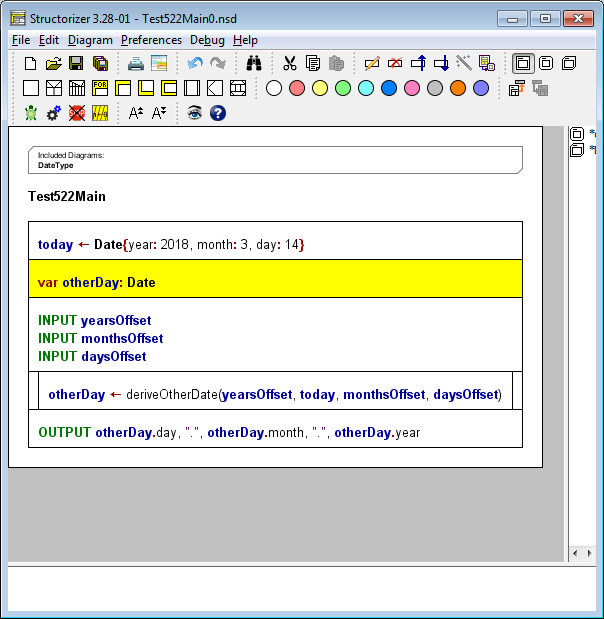Apply the yellow color swatch

[x=320, y=88]
